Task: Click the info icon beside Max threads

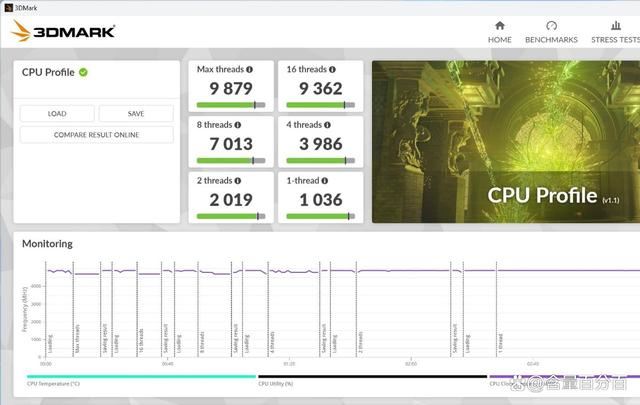Action: [249, 70]
